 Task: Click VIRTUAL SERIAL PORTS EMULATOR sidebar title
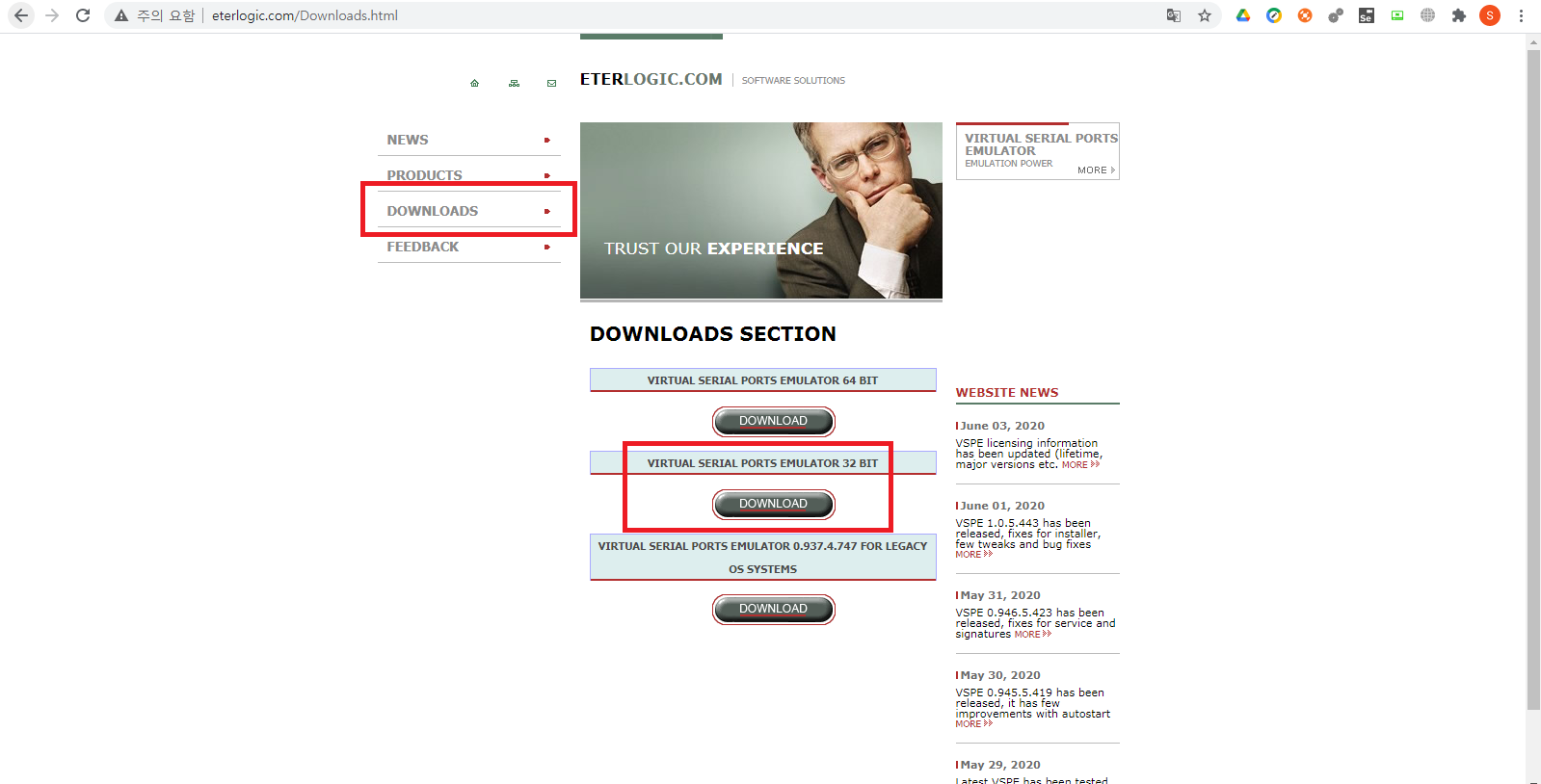(x=1042, y=144)
